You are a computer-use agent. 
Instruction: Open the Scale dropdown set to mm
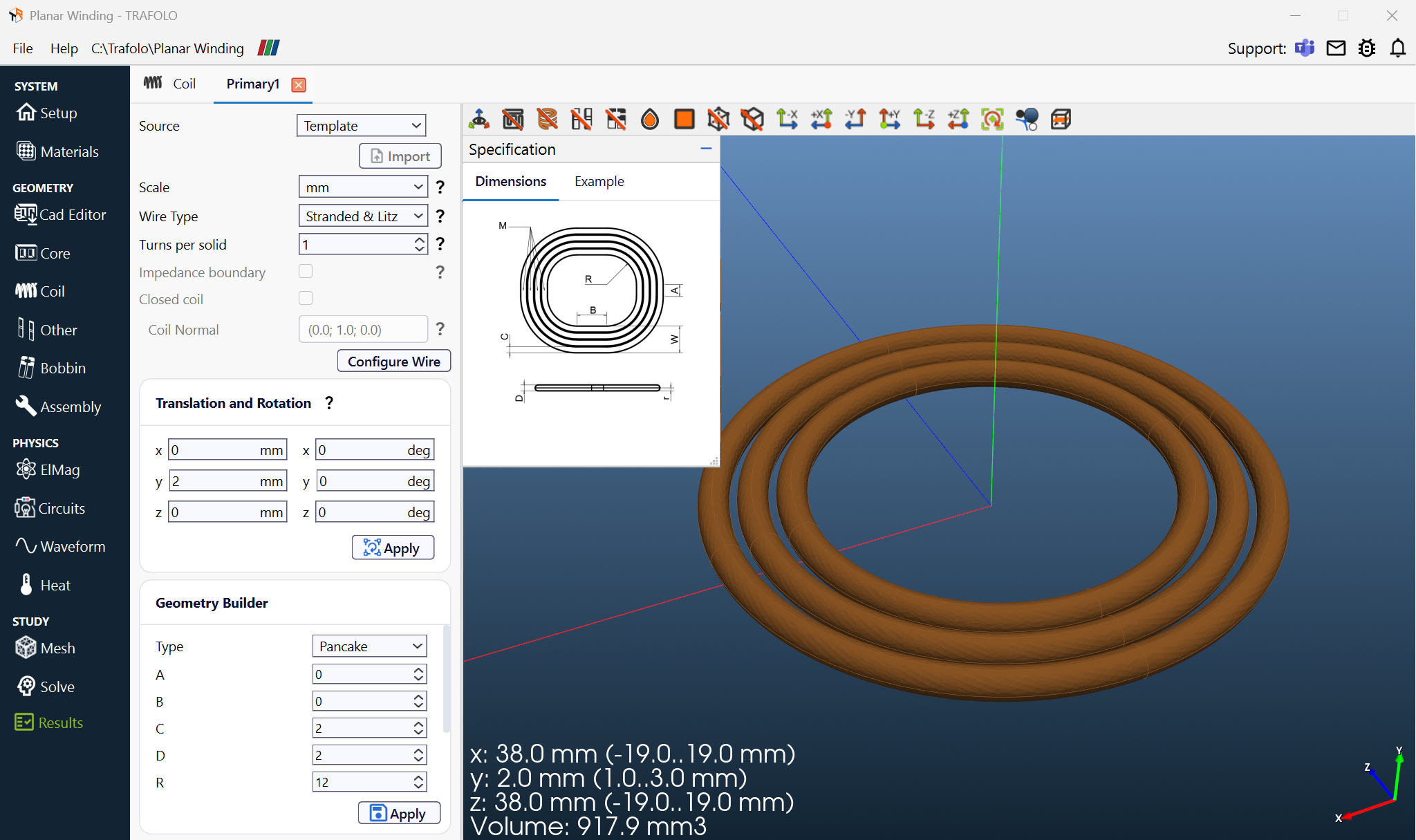[x=363, y=187]
